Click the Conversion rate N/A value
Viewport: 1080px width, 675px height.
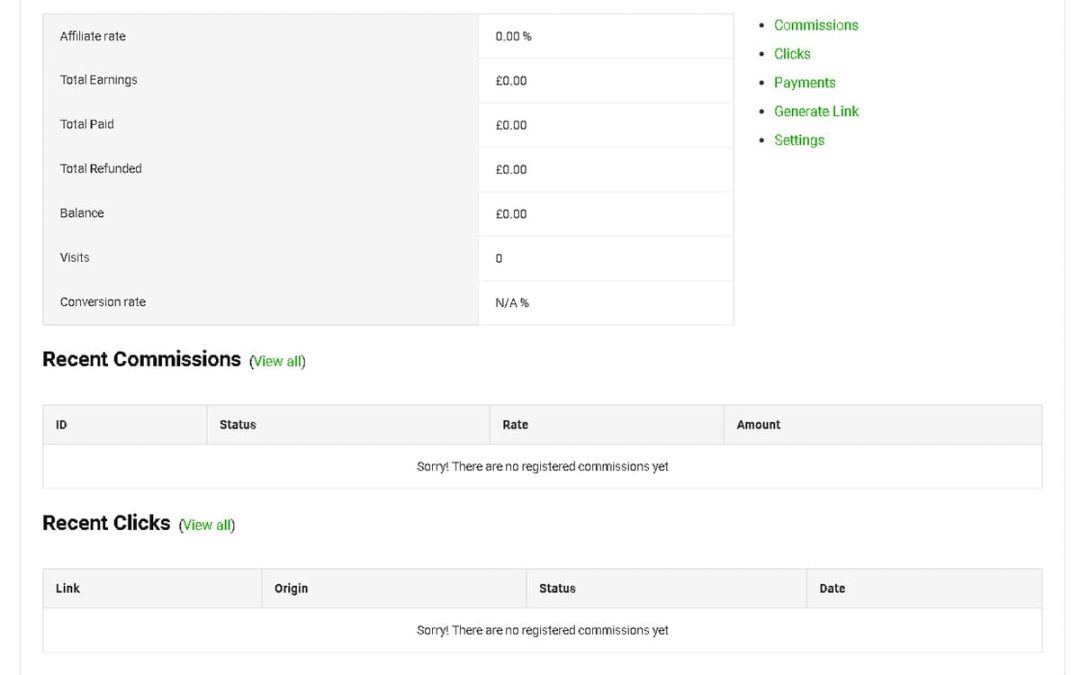tap(512, 303)
